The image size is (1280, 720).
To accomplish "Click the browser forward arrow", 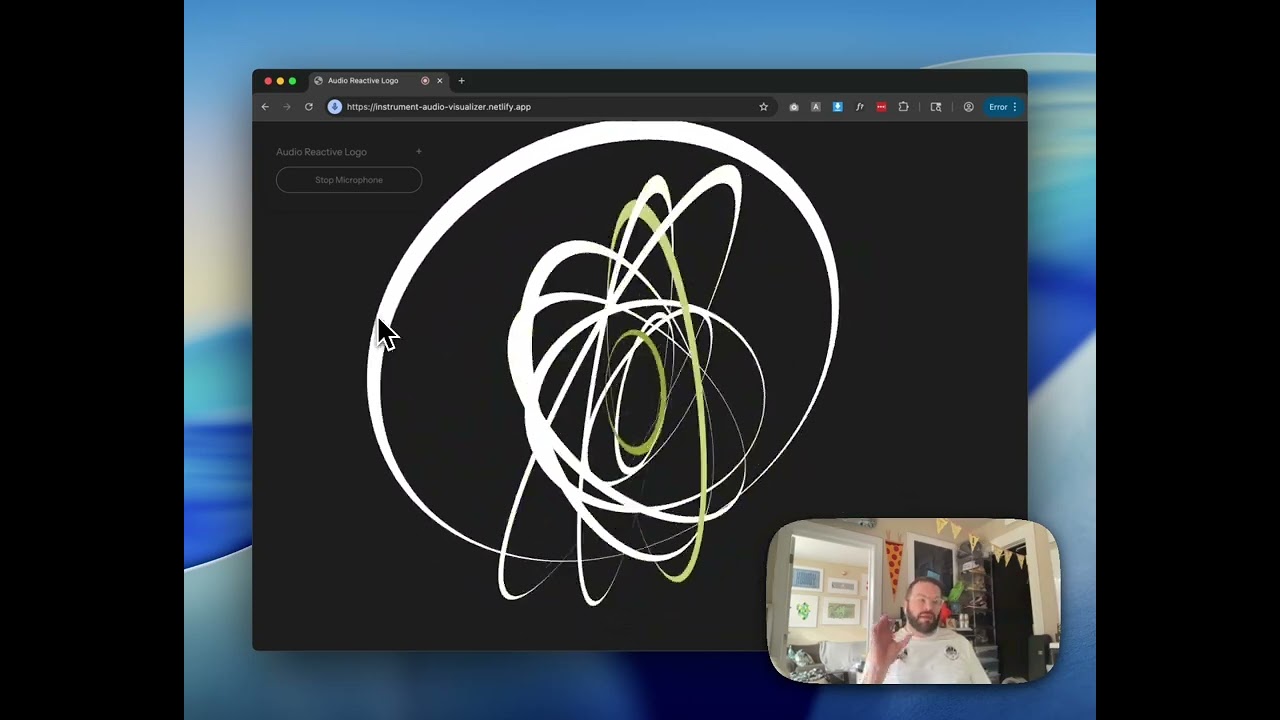I will click(x=287, y=107).
